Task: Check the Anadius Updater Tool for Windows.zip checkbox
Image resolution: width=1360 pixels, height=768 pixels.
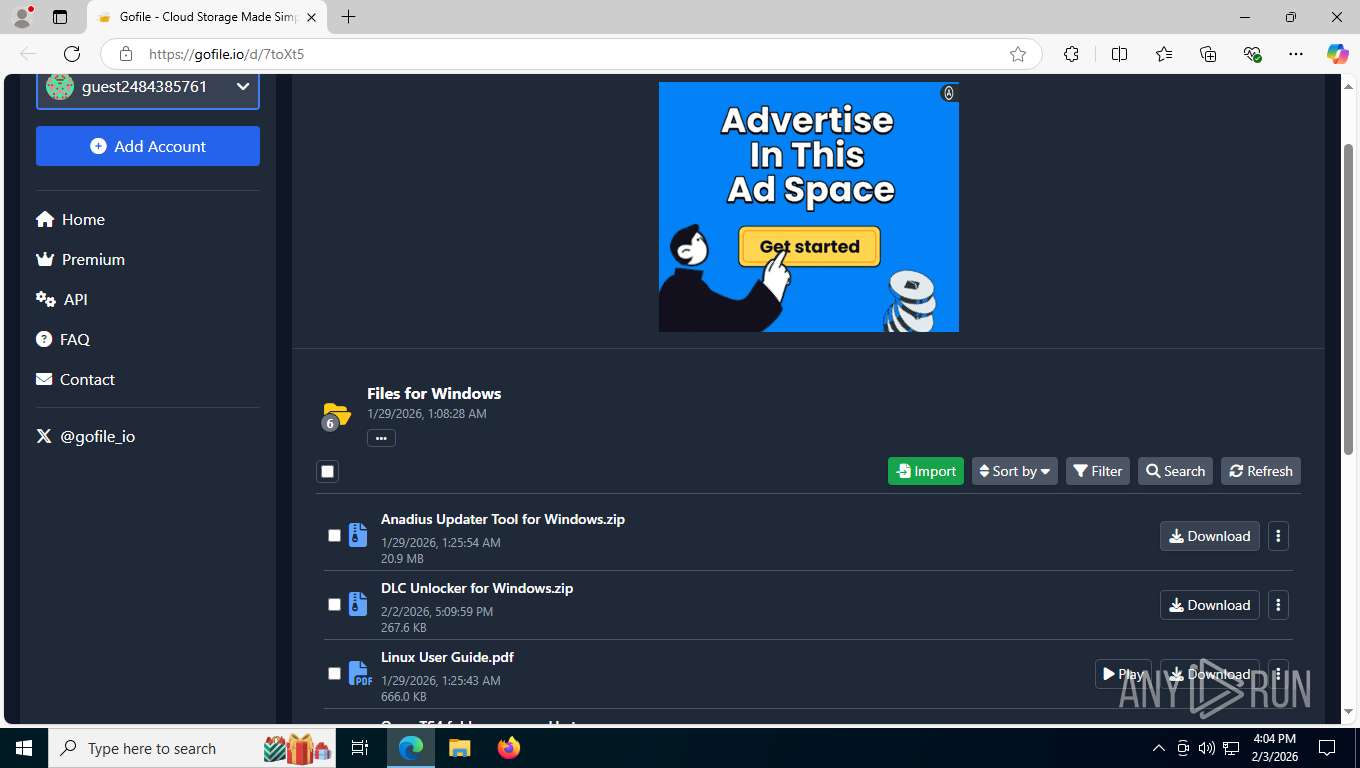Action: pos(334,535)
